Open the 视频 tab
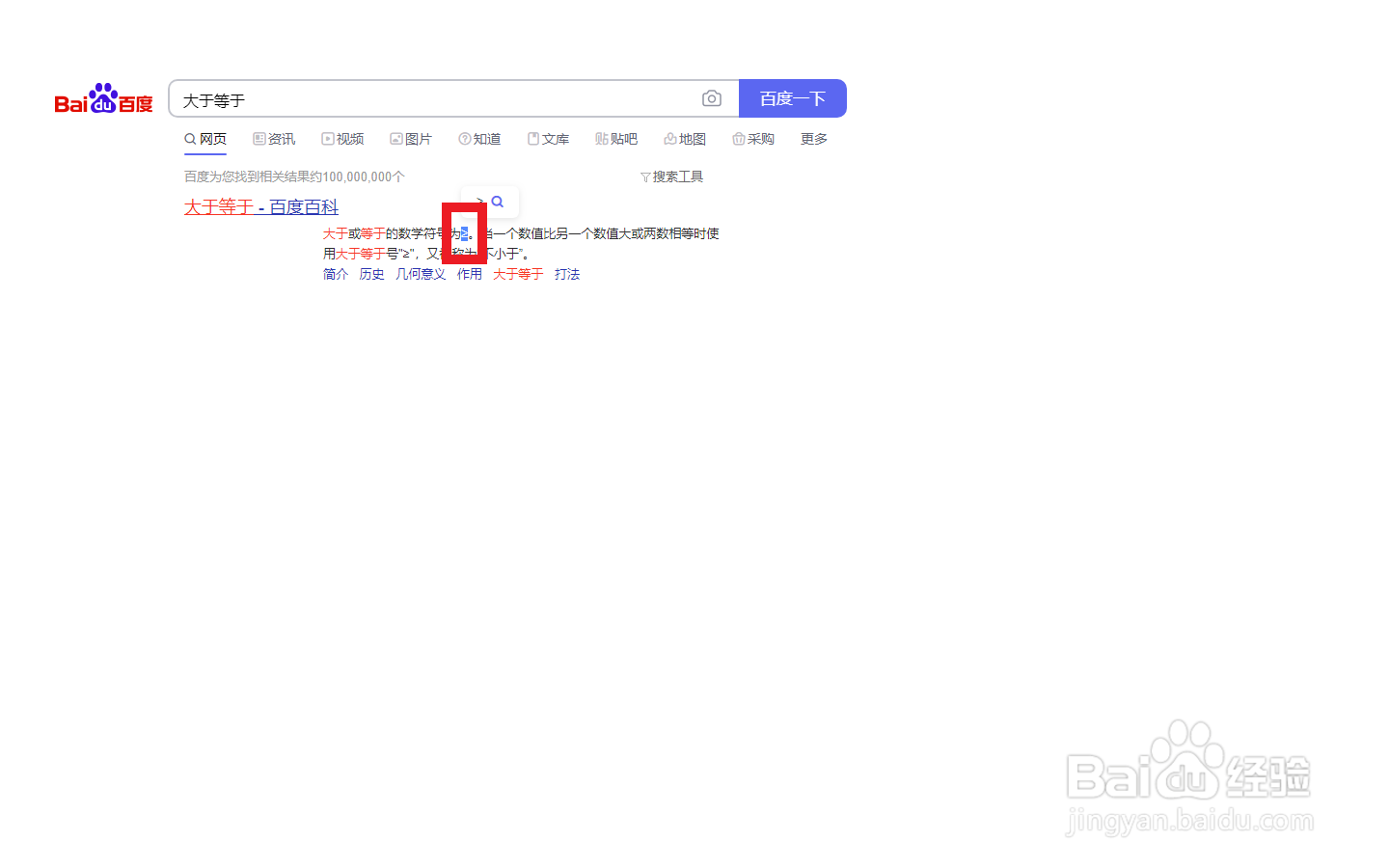Viewport: 1389px width, 868px height. (342, 139)
